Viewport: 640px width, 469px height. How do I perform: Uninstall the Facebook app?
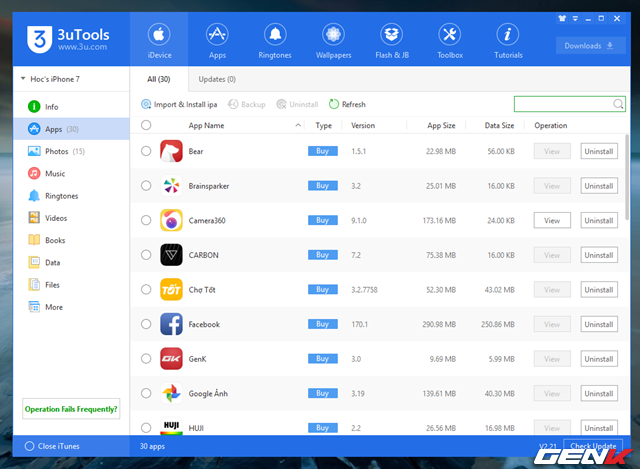coord(599,325)
